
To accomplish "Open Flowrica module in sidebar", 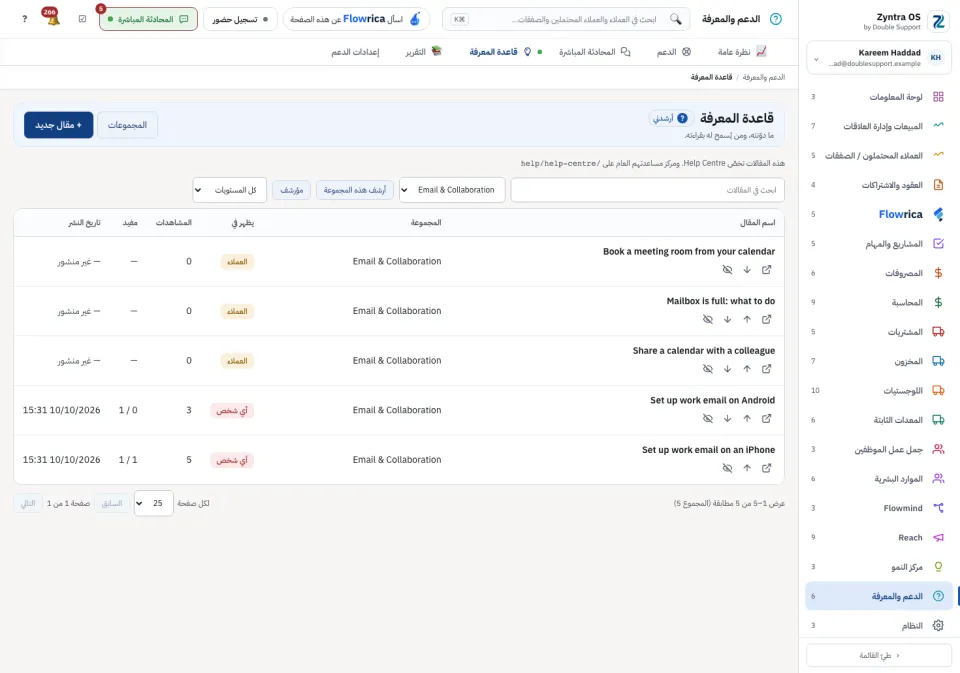I will 879,214.
